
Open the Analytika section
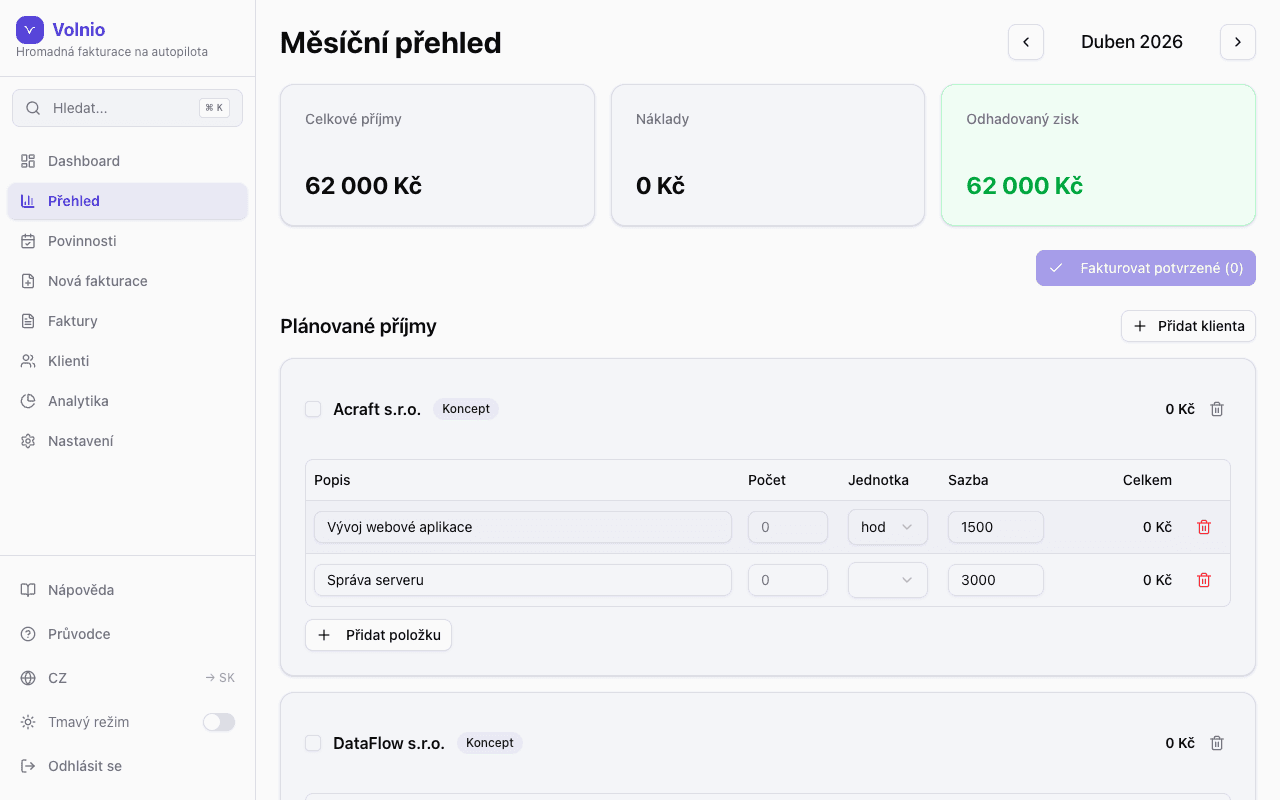(78, 401)
